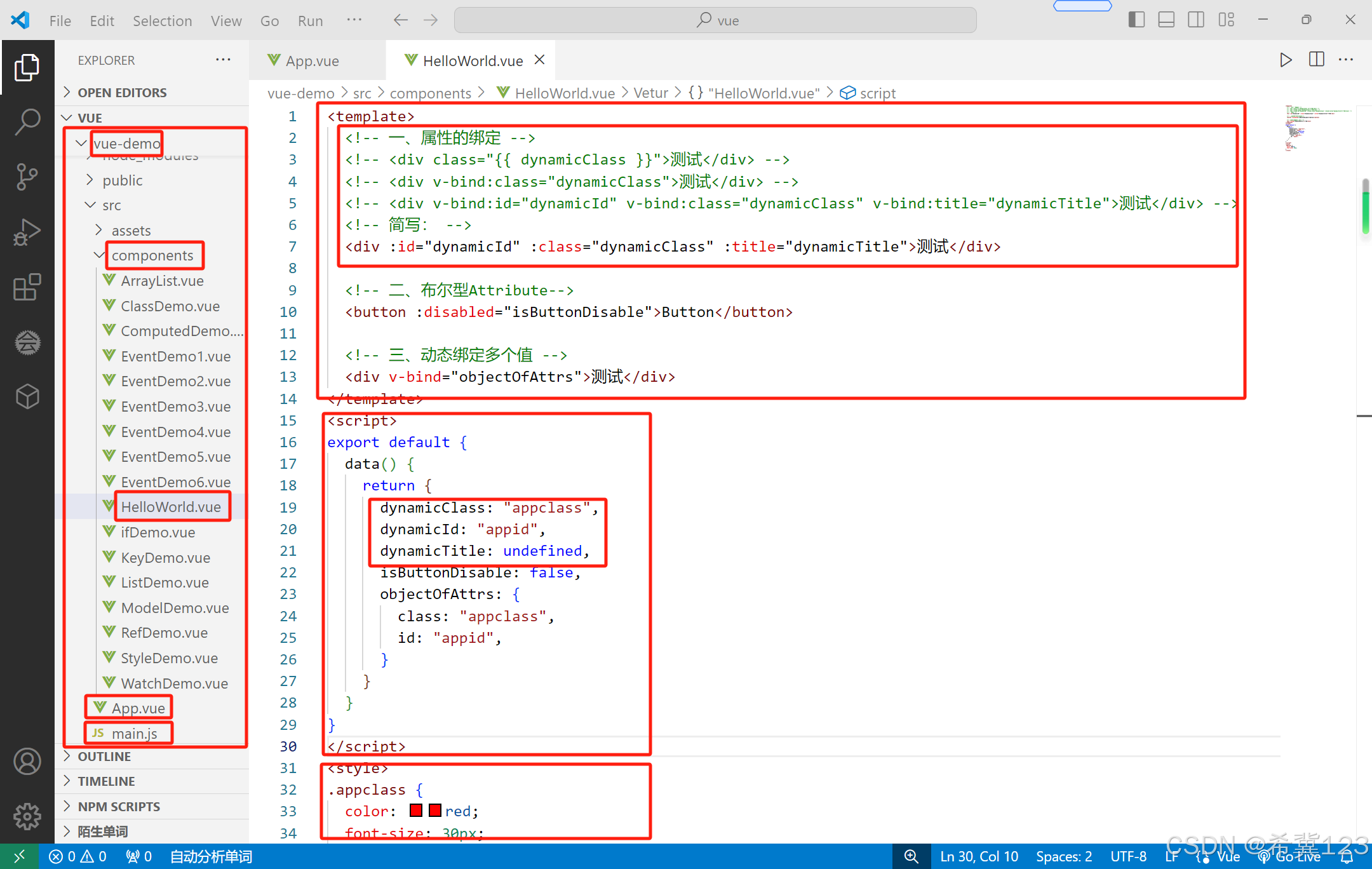Viewport: 1372px width, 869px height.
Task: Switch to the App.vue tab
Action: click(311, 61)
